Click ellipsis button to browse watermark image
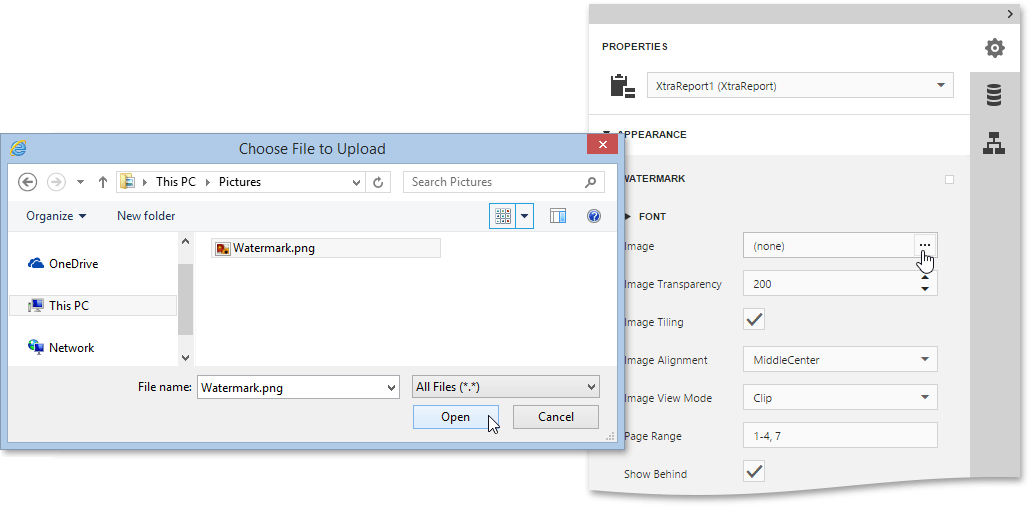 click(x=925, y=246)
